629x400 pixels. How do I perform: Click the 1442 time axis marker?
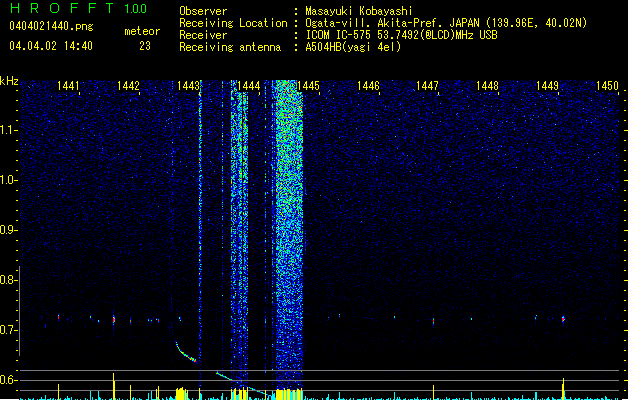pyautogui.click(x=128, y=85)
